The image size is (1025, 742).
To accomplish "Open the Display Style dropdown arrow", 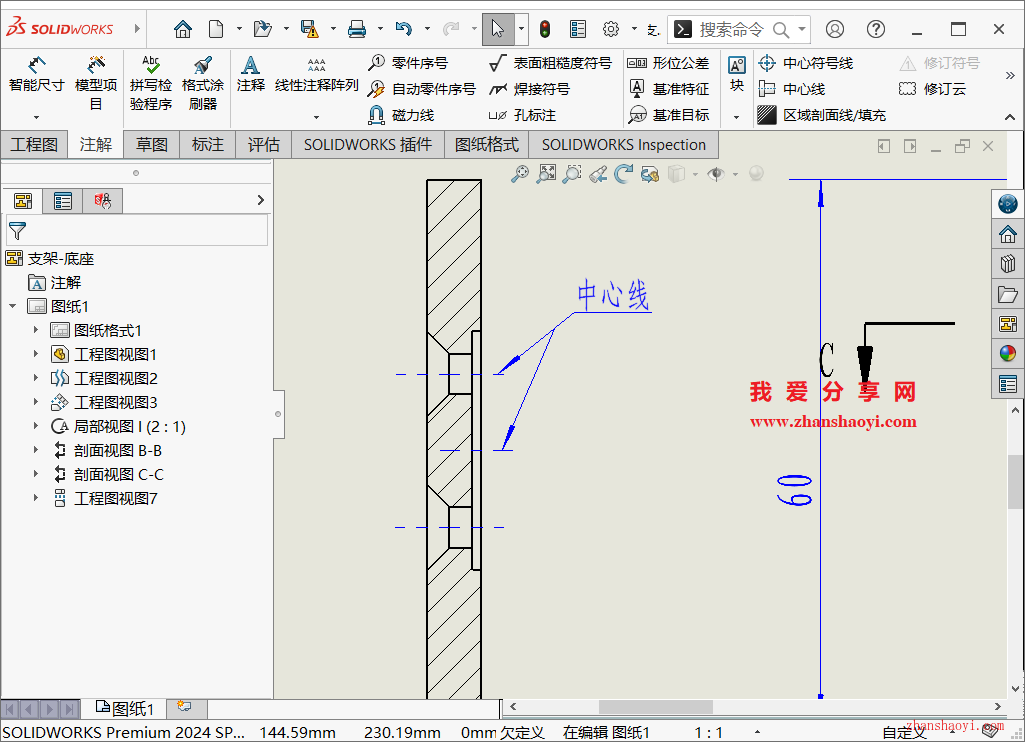I will tap(693, 173).
